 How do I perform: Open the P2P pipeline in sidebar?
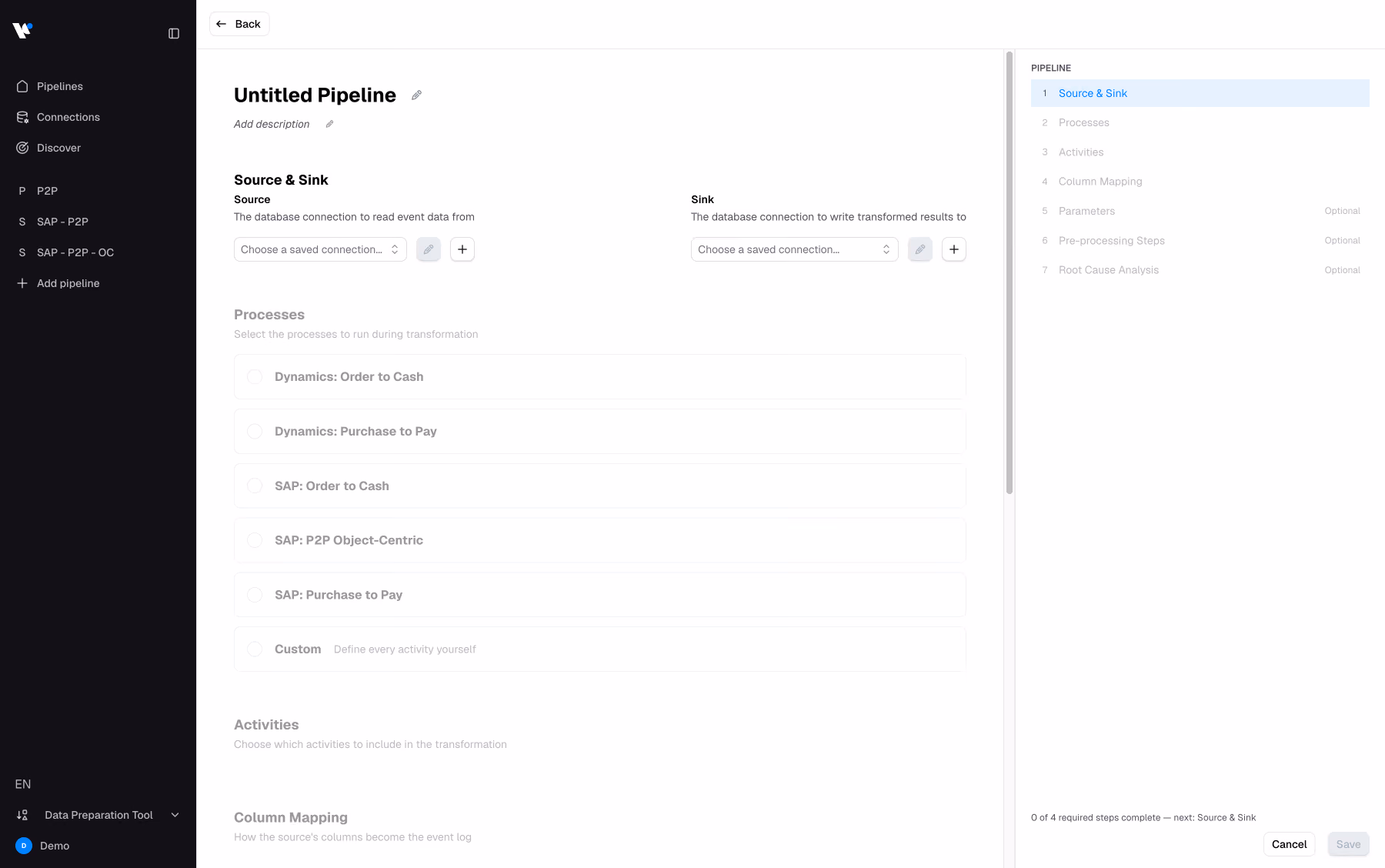[98, 191]
